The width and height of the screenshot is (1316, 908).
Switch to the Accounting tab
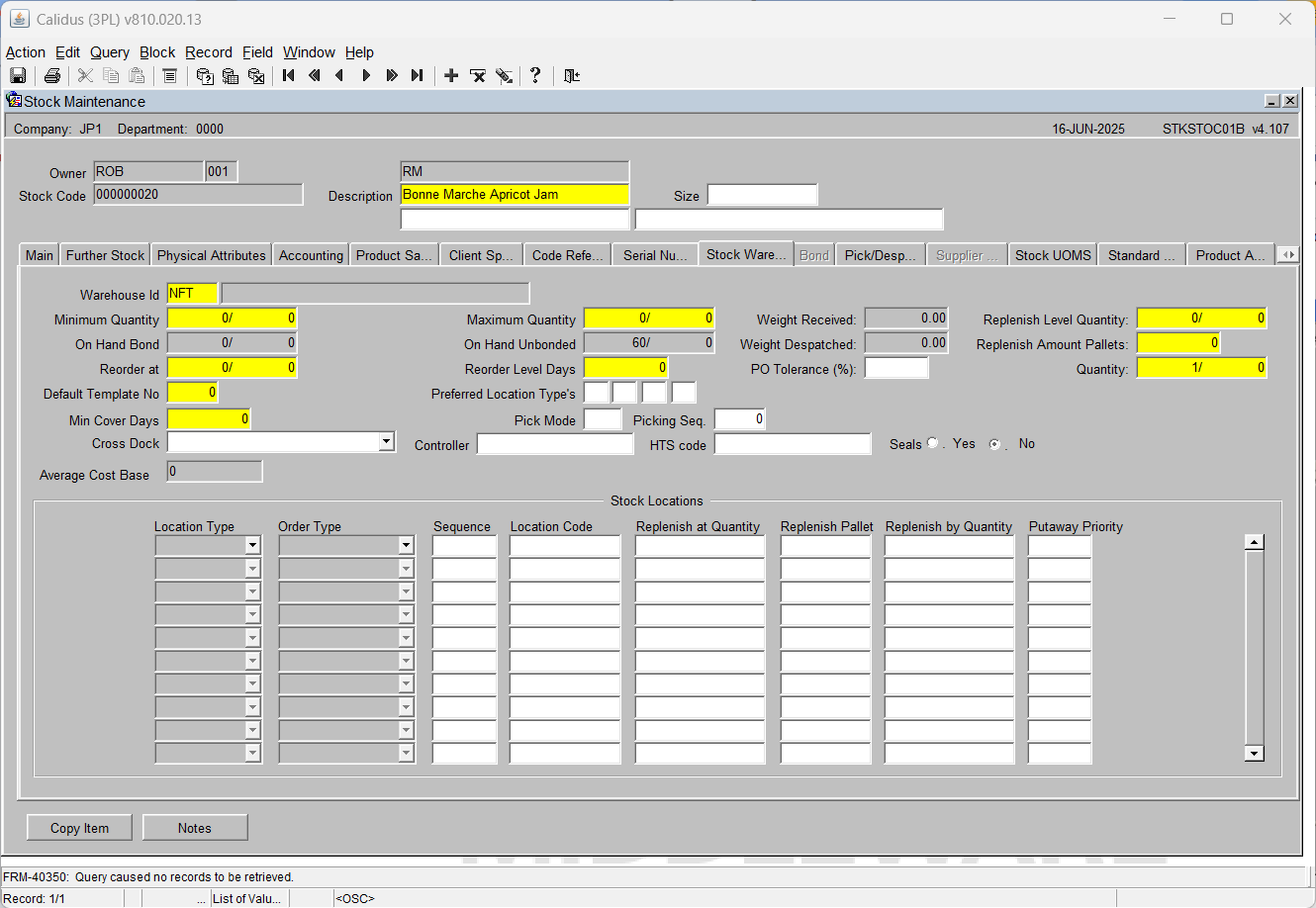[311, 255]
